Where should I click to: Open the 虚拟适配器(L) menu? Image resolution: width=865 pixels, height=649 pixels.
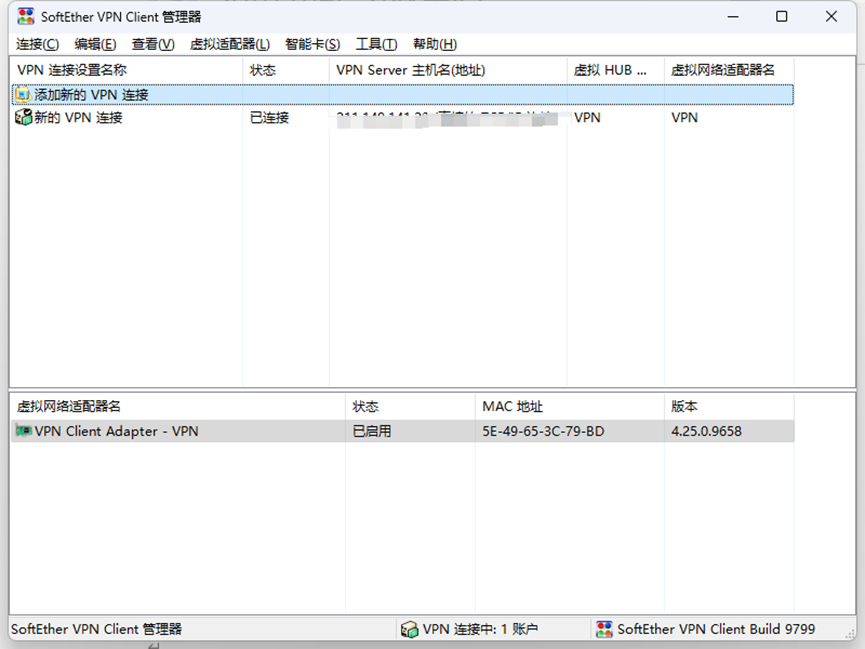[229, 44]
